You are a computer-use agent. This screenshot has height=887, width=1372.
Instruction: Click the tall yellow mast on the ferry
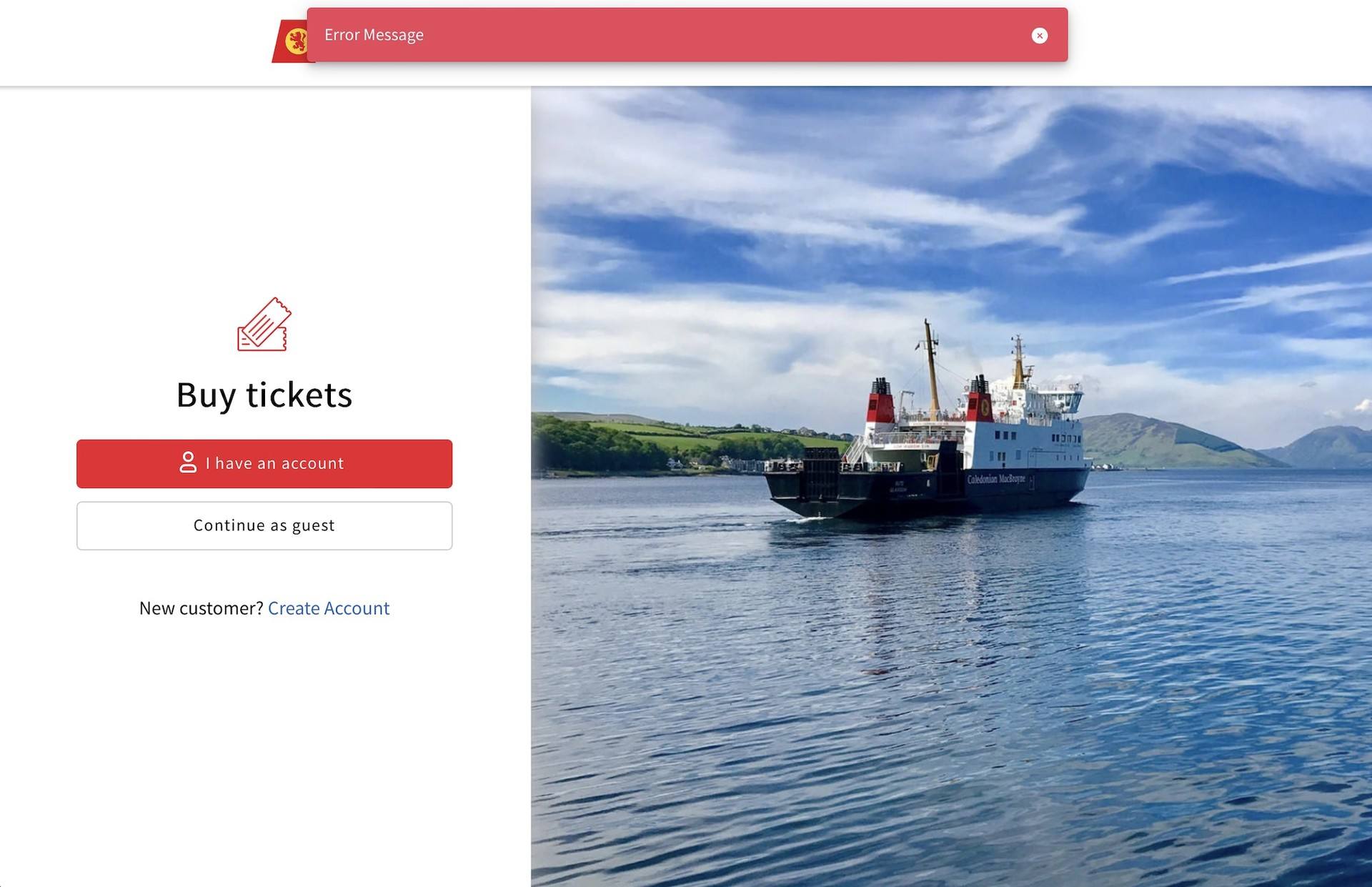tap(932, 372)
